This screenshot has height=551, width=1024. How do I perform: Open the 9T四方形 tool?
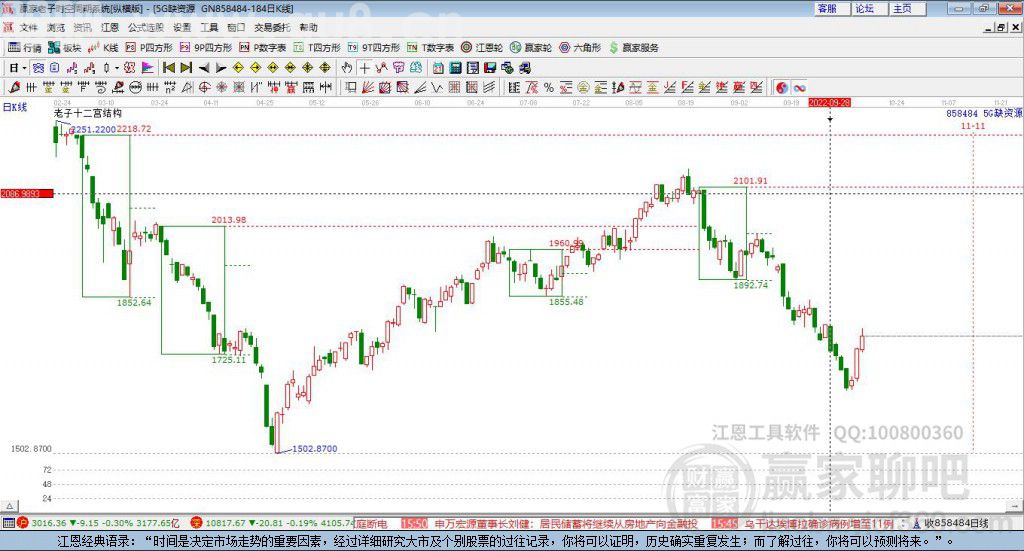(x=374, y=48)
